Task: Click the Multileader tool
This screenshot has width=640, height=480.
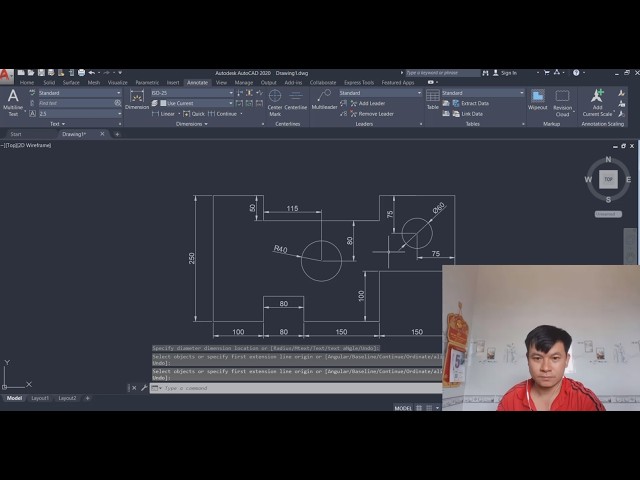Action: (324, 100)
